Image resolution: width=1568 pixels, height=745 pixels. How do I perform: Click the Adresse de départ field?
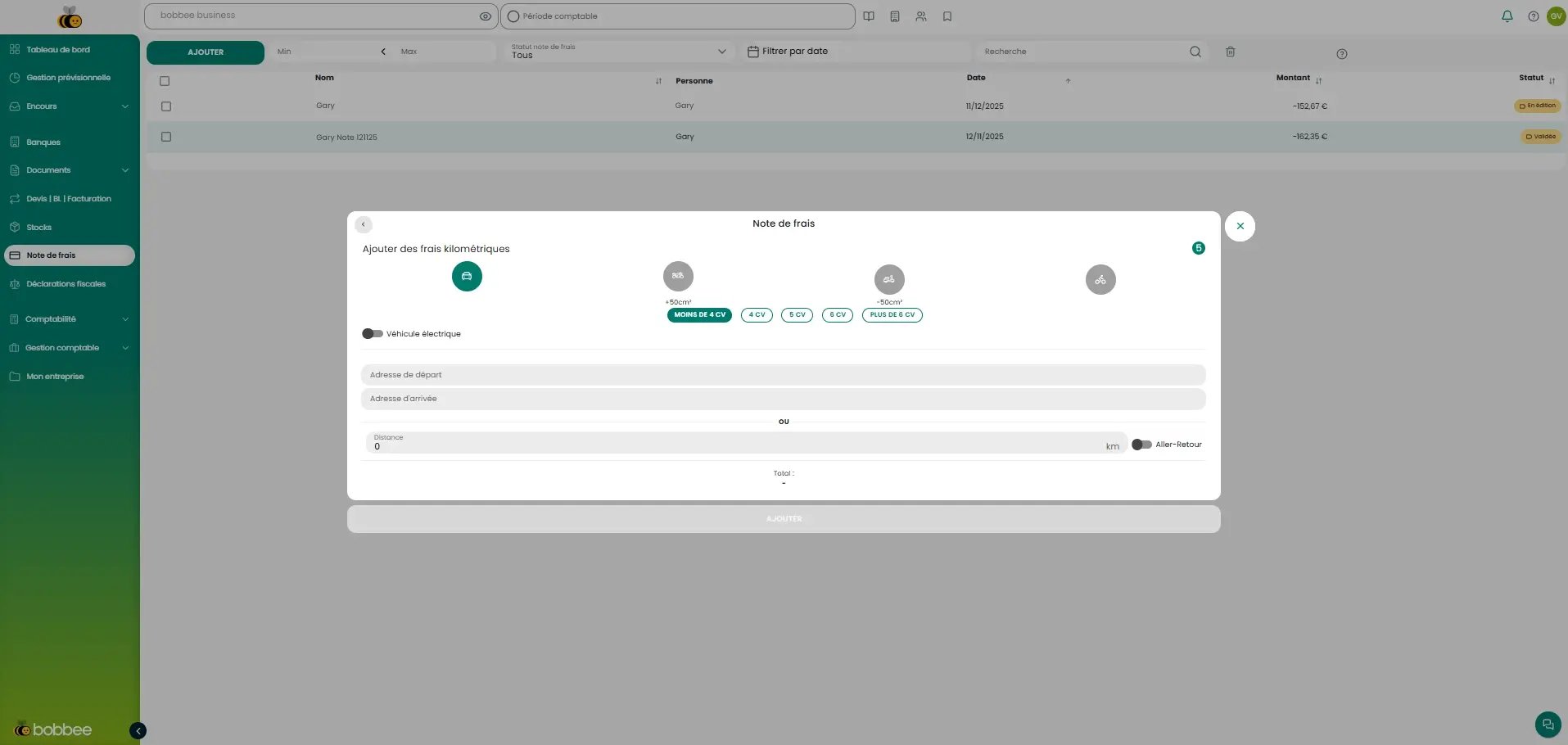click(x=783, y=375)
